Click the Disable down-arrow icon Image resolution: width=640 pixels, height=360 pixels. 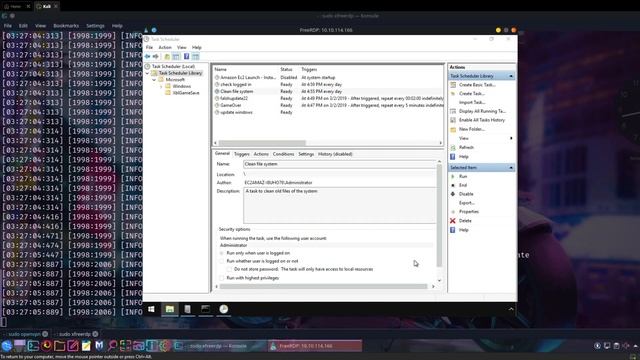tap(453, 194)
